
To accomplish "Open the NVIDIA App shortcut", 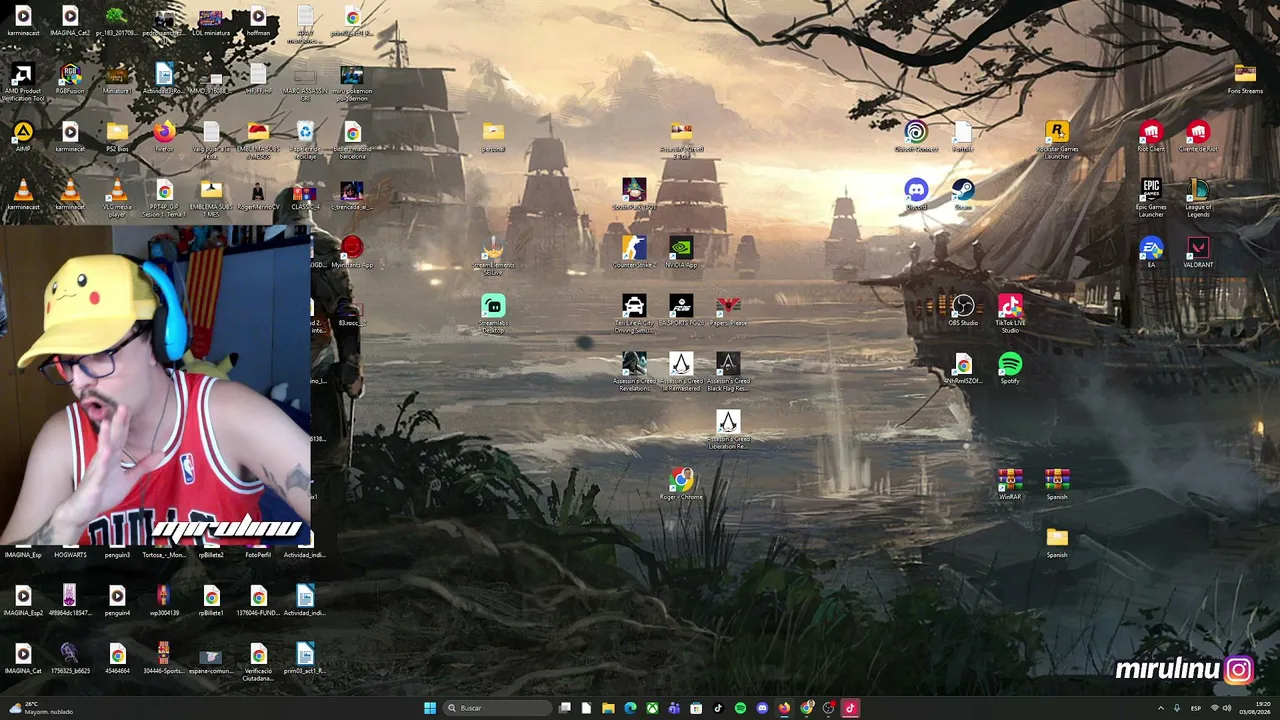I will (681, 254).
